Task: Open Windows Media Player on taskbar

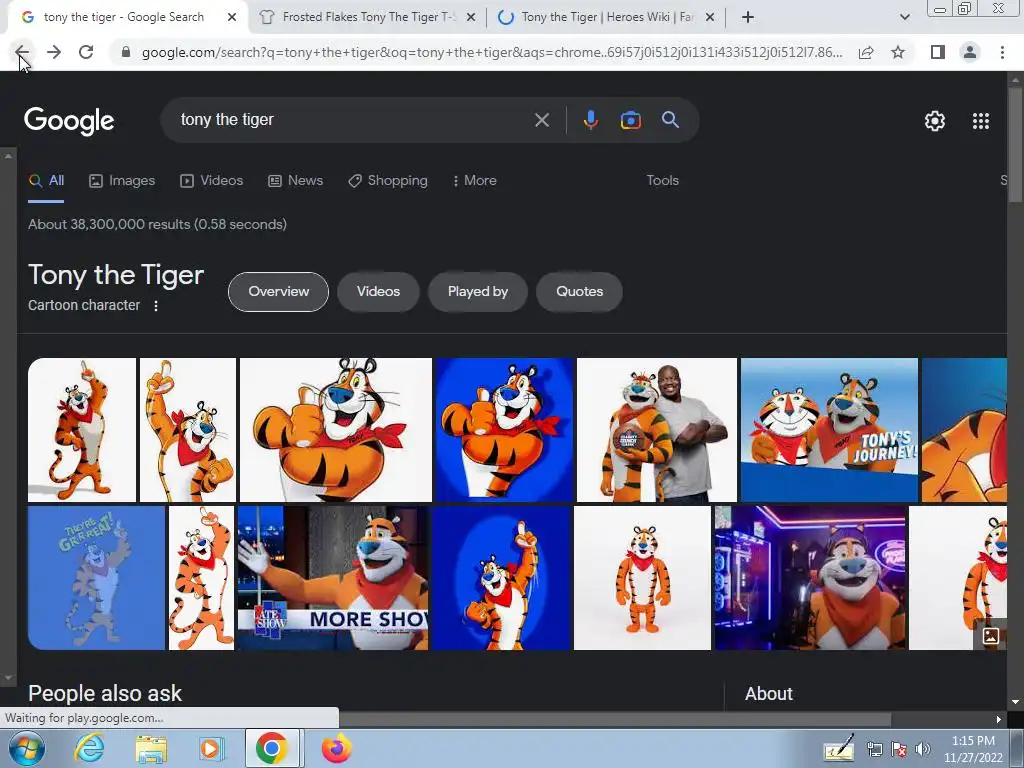Action: click(x=210, y=748)
